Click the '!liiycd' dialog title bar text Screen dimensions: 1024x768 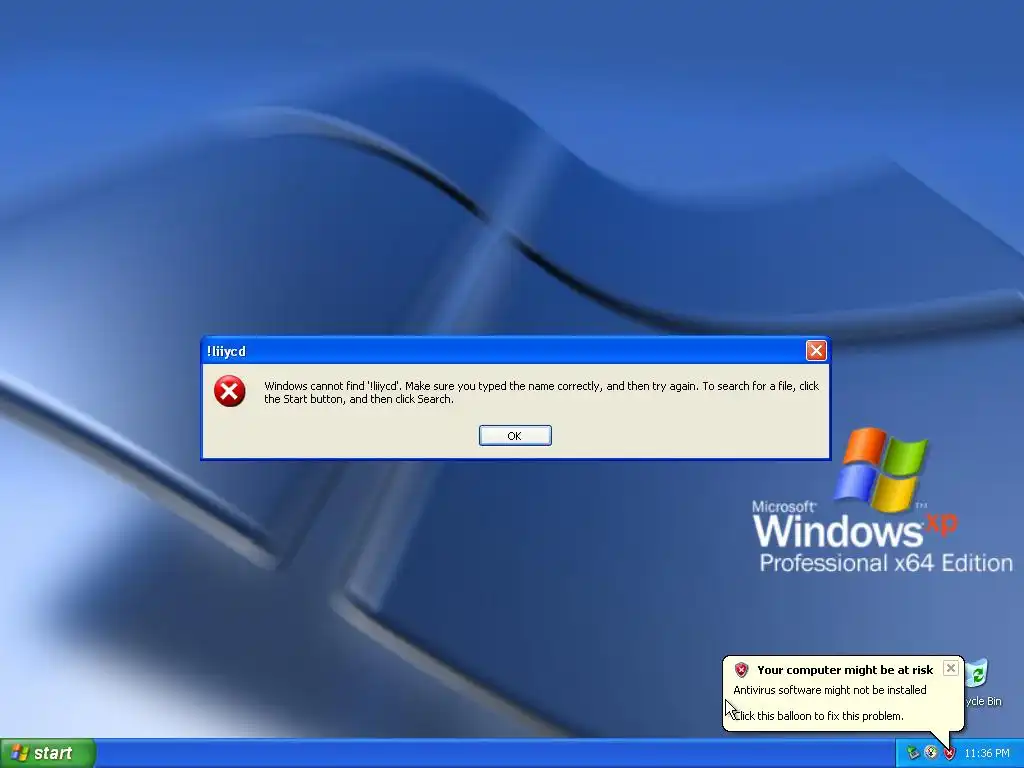click(x=226, y=351)
